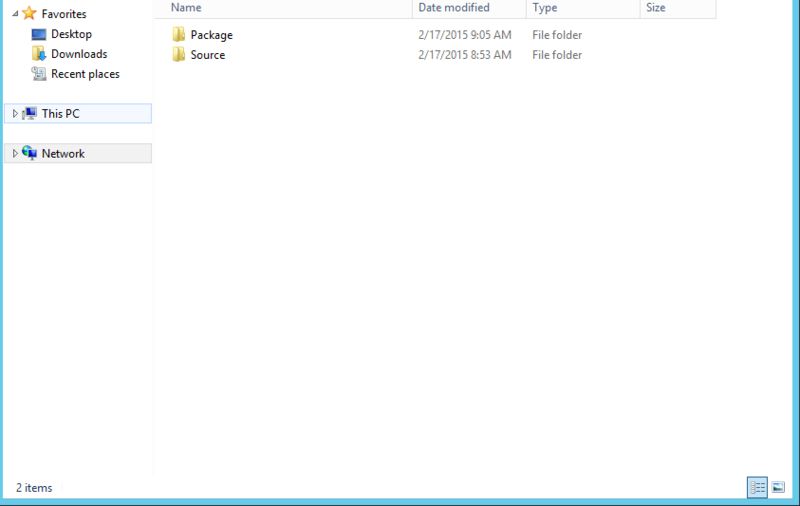Sort by Type column header
The height and width of the screenshot is (506, 800).
545,8
